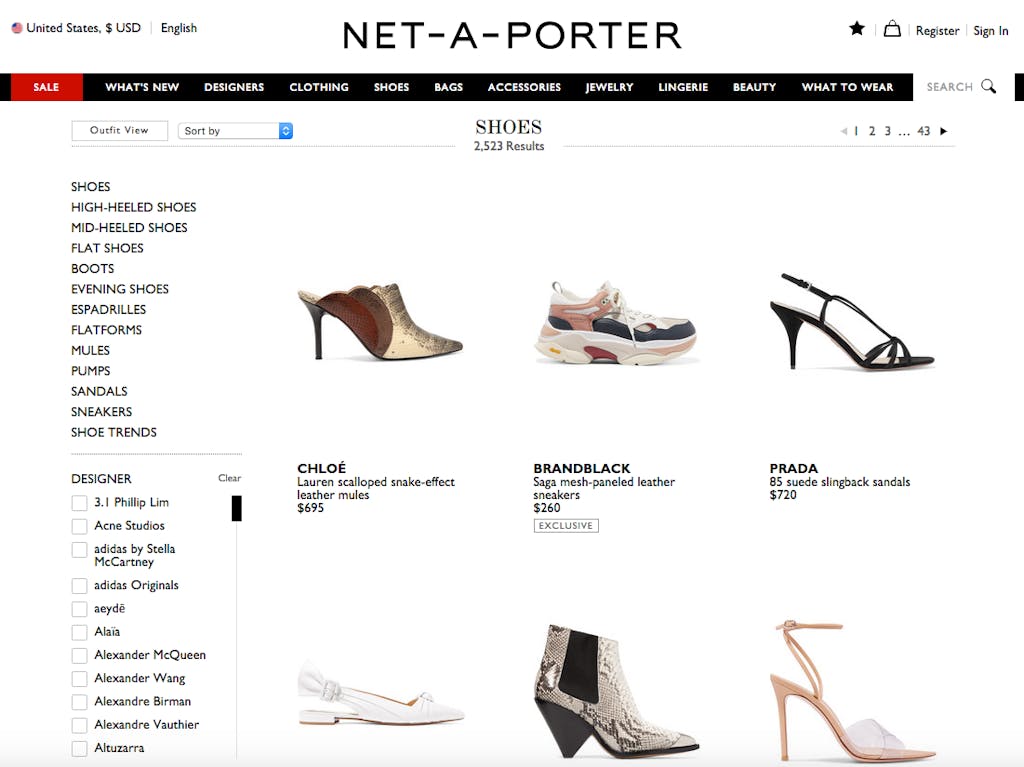Viewport: 1024px width, 767px height.
Task: Open the nude PVC strap sandal image
Action: click(853, 692)
